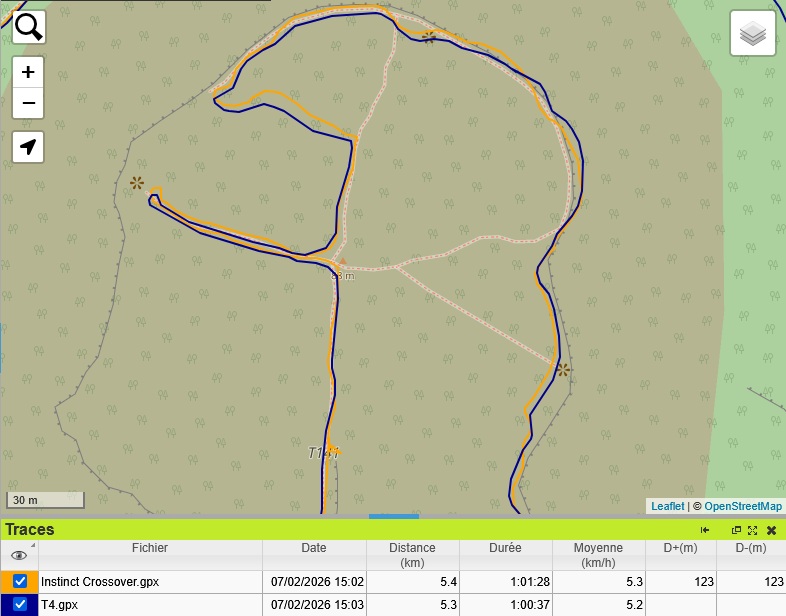Click the blue panel resize handle
The width and height of the screenshot is (786, 616).
(393, 516)
